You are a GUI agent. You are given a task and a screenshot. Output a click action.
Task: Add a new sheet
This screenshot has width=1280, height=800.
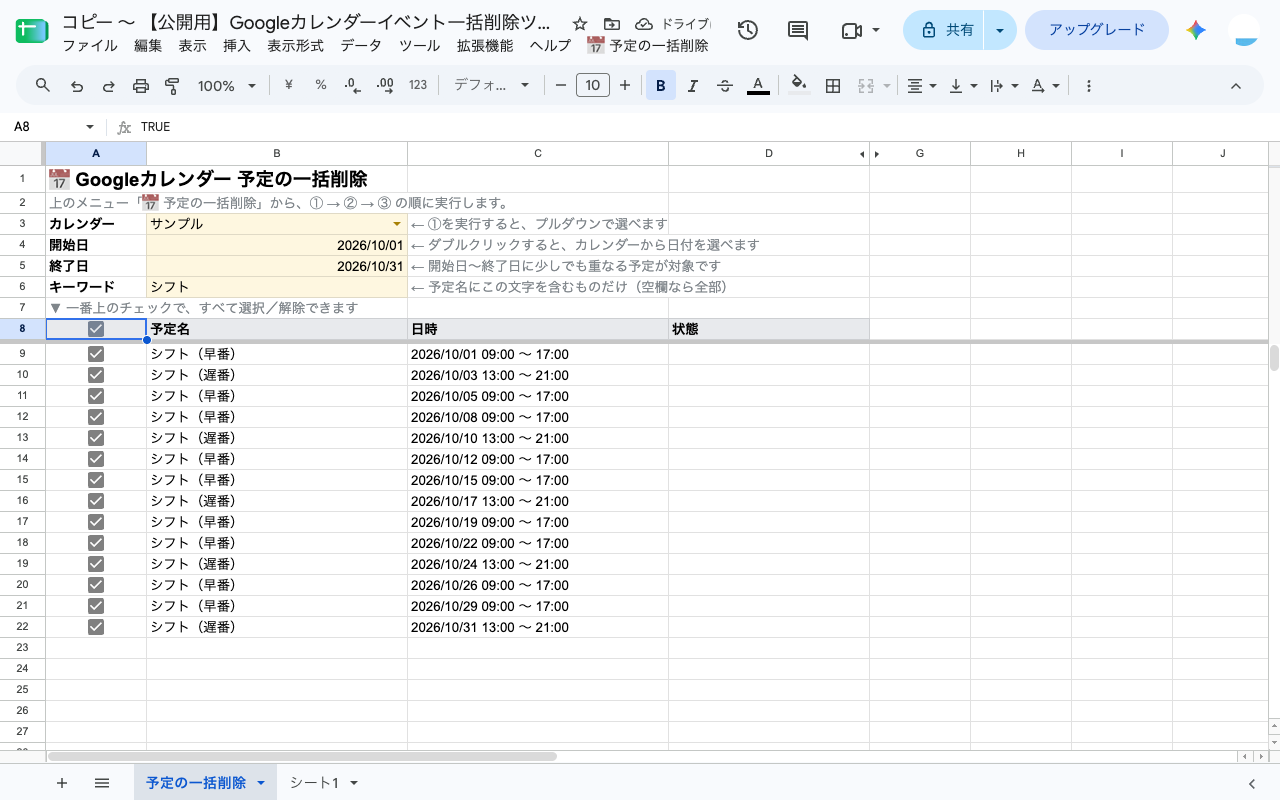(x=62, y=783)
